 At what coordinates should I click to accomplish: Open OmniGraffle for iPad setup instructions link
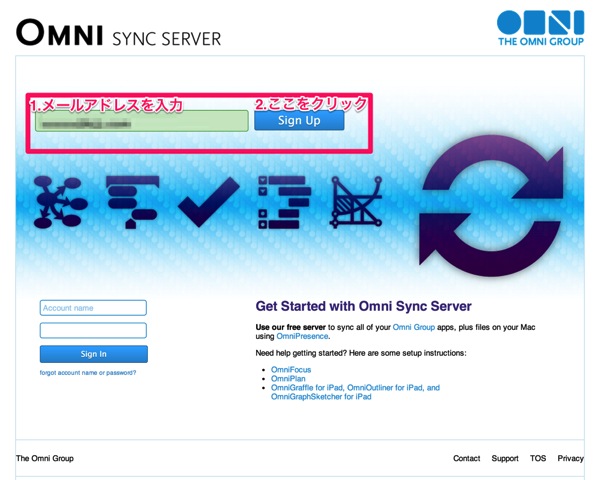click(355, 392)
